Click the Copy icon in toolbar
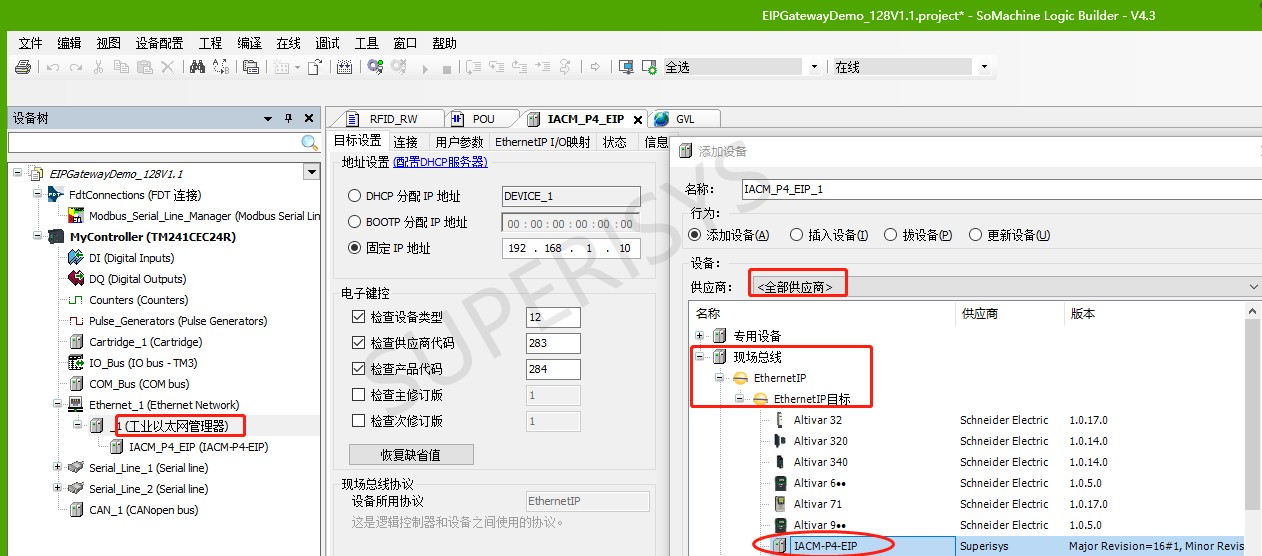The image size is (1262, 556). 121,67
